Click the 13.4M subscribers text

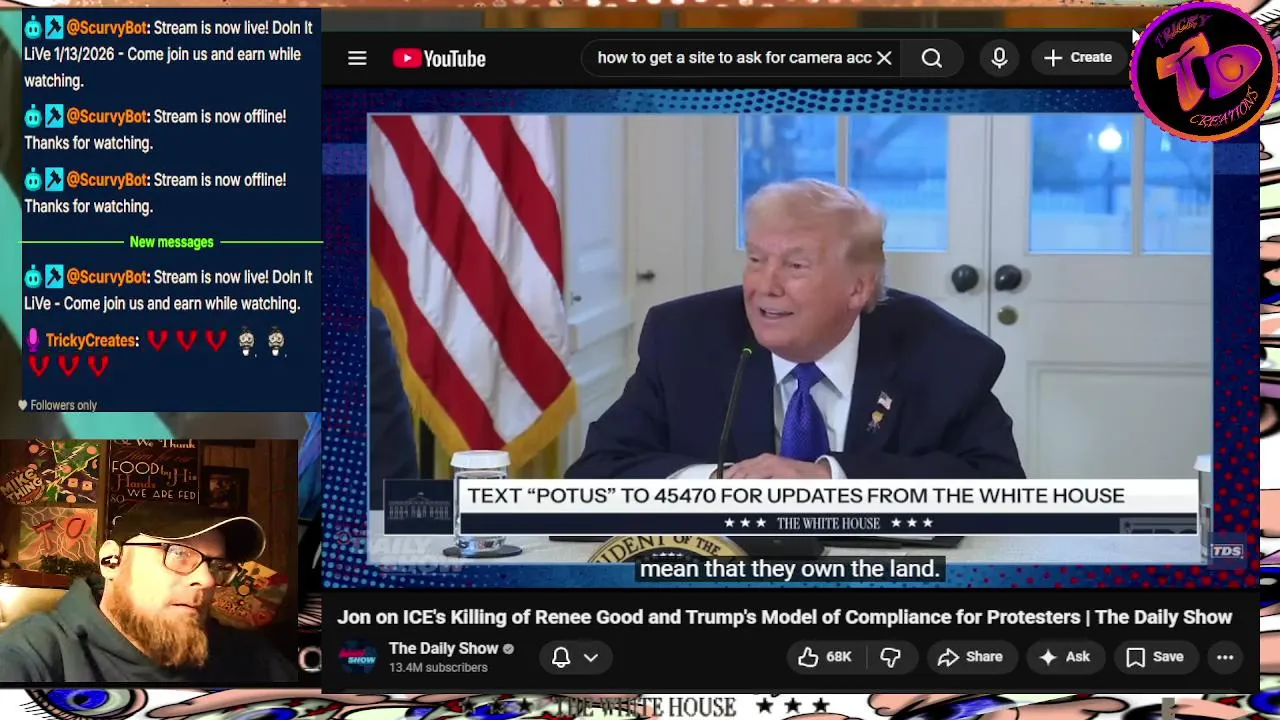point(438,668)
